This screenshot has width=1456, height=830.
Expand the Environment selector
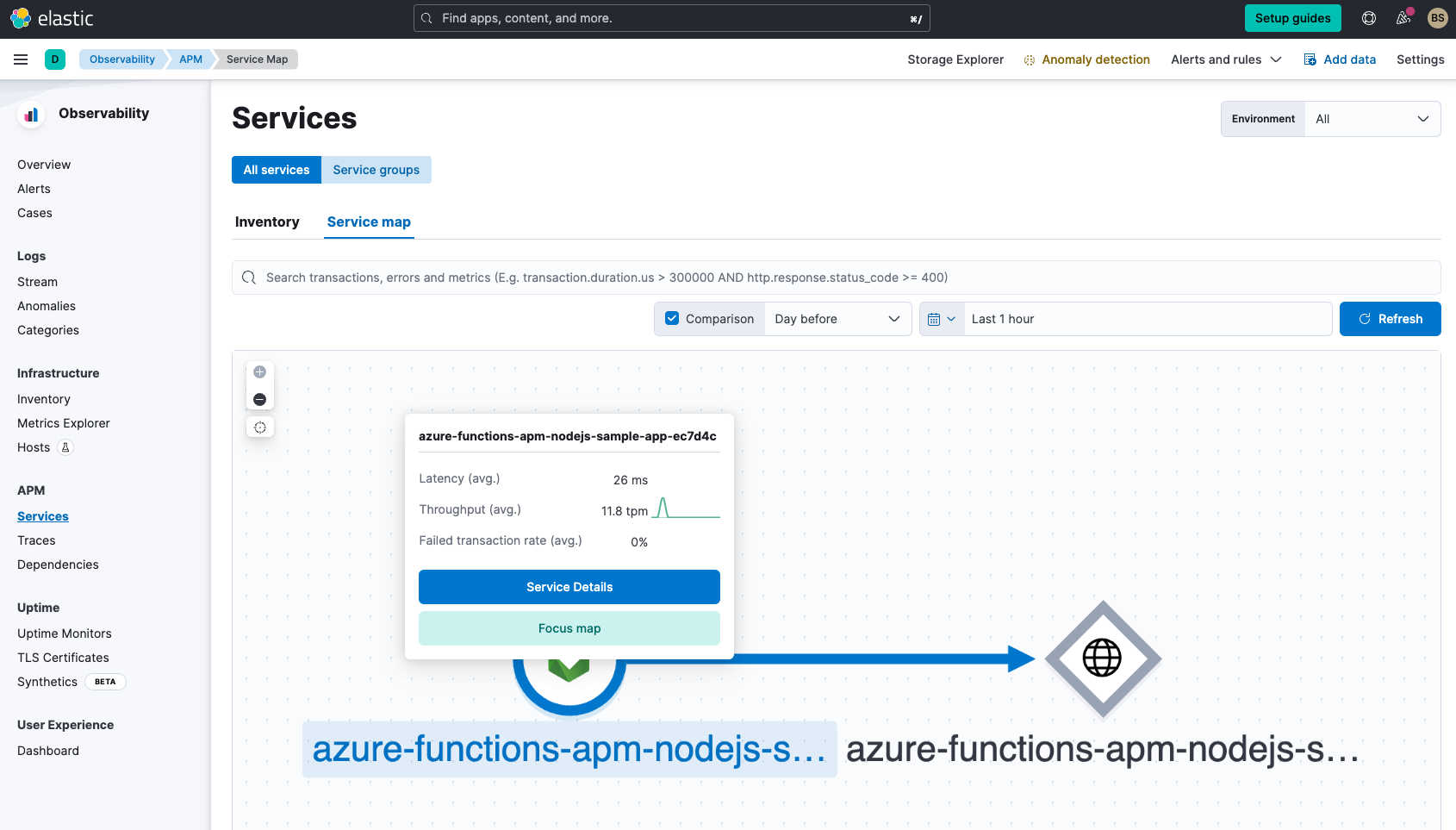(1372, 119)
